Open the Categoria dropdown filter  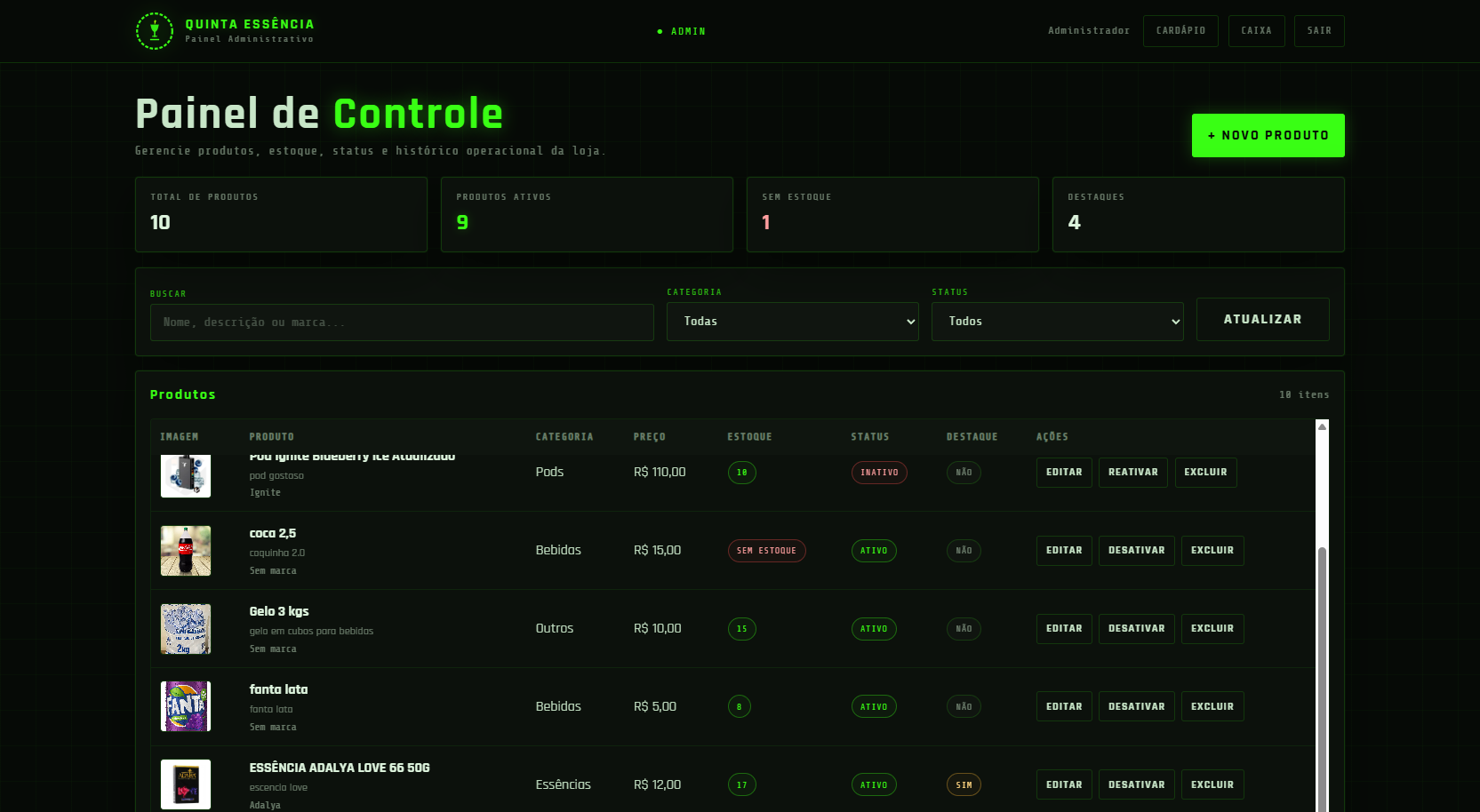coord(792,322)
